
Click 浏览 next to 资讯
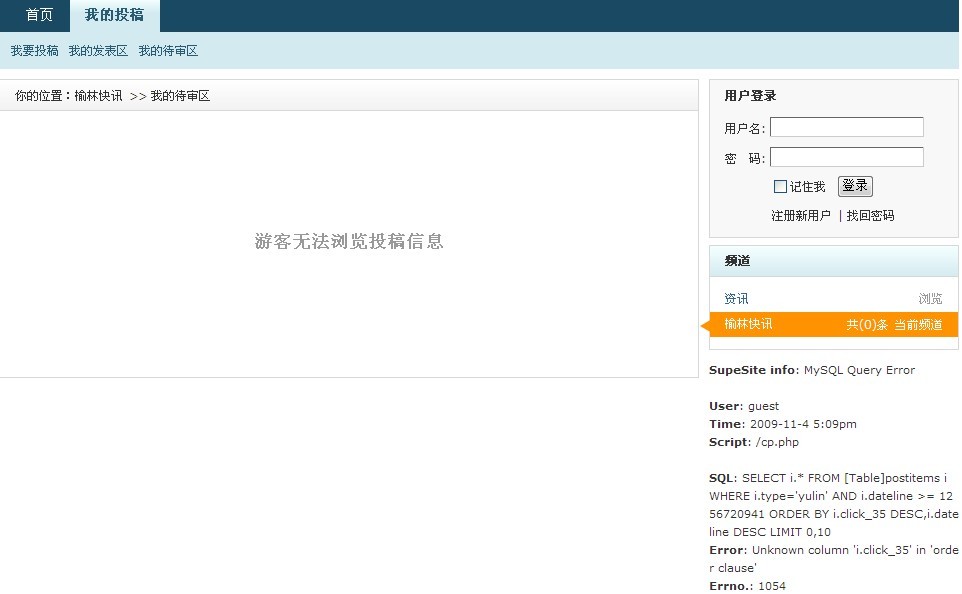930,299
